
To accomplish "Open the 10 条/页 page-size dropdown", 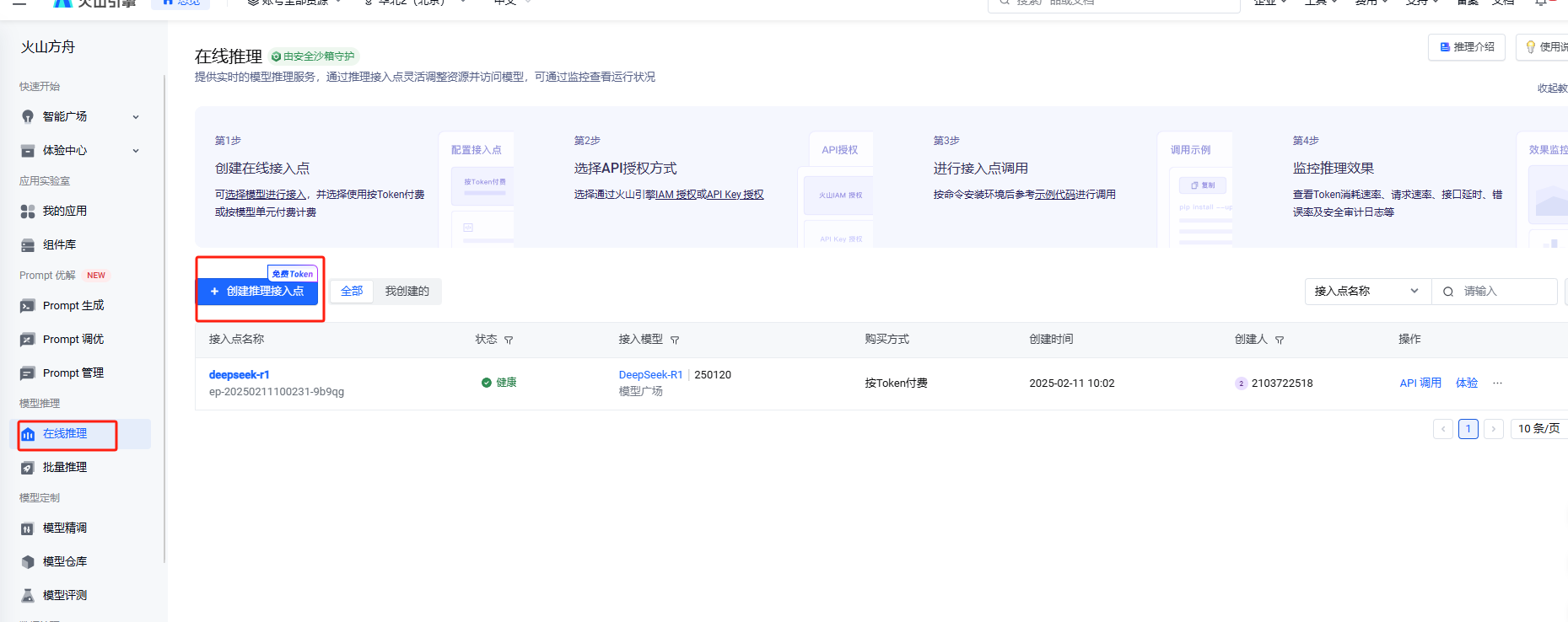I will pos(1539,429).
